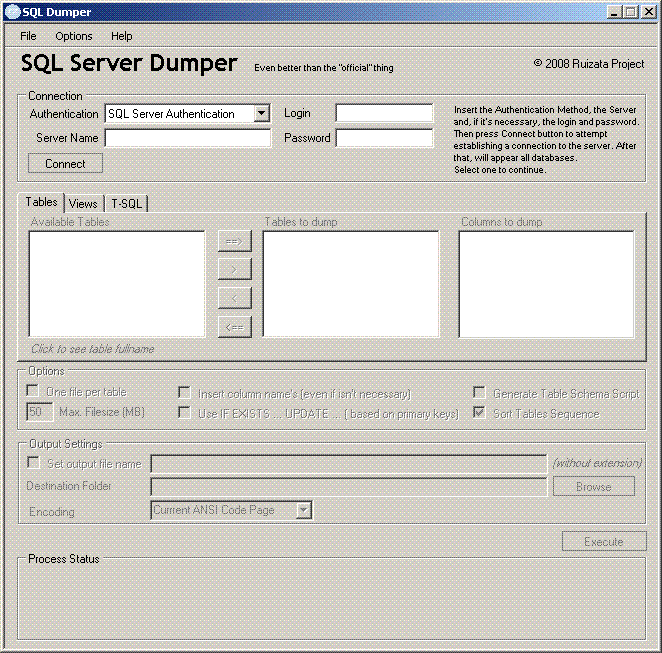Switch to the T-SQL tab

[x=126, y=204]
